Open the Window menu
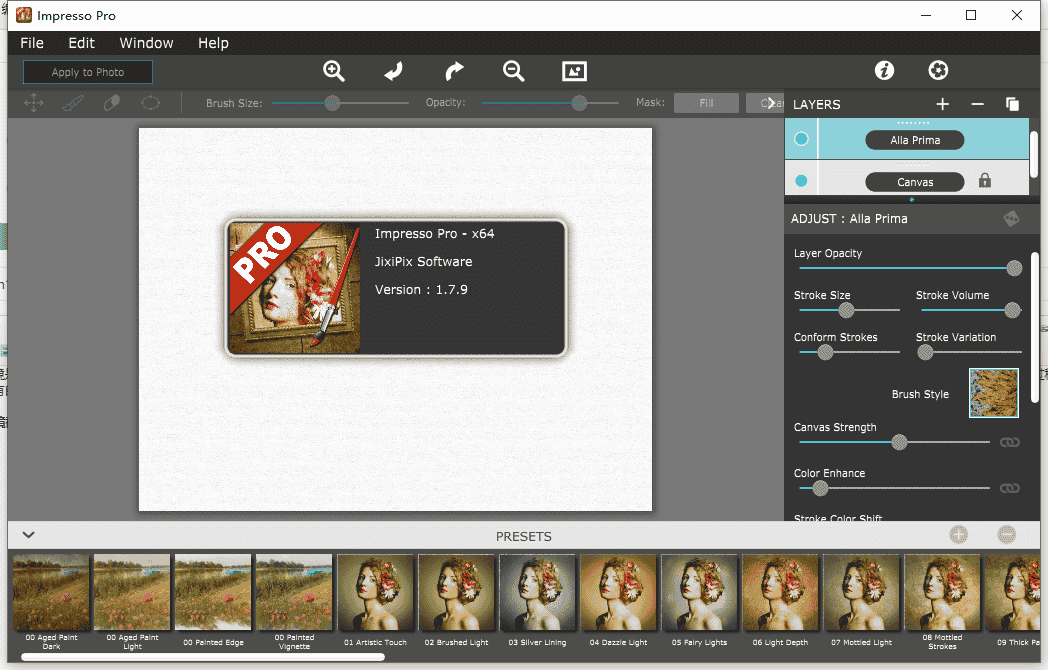The height and width of the screenshot is (670, 1048). [146, 43]
